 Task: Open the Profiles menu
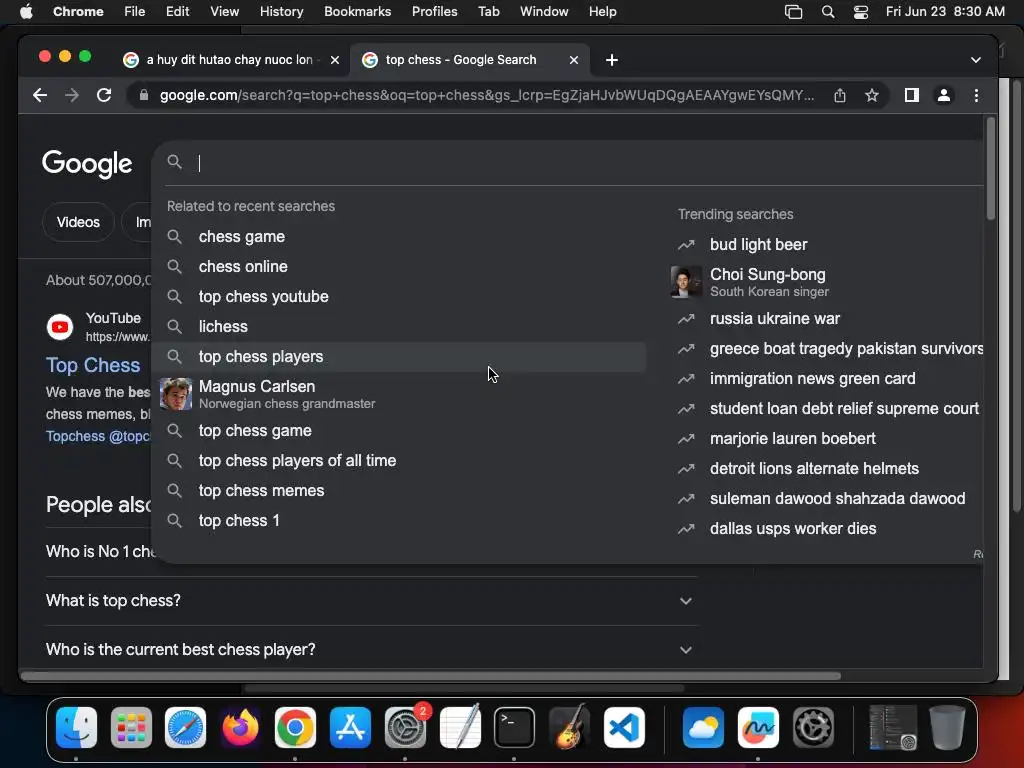click(x=434, y=12)
